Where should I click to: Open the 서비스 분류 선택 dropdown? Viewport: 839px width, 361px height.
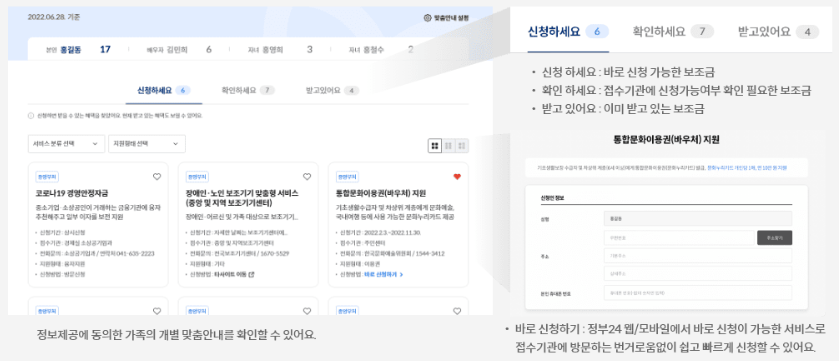pos(66,144)
